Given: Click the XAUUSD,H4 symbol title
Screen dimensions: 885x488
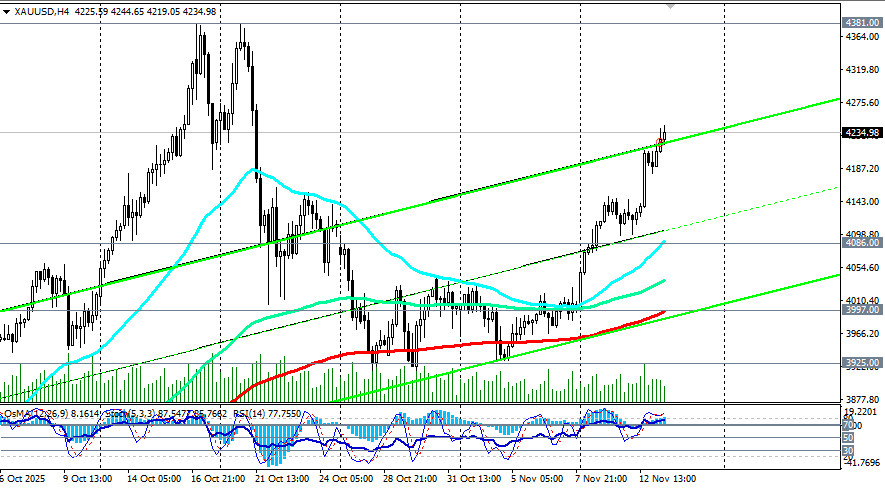Looking at the screenshot, I should point(38,11).
